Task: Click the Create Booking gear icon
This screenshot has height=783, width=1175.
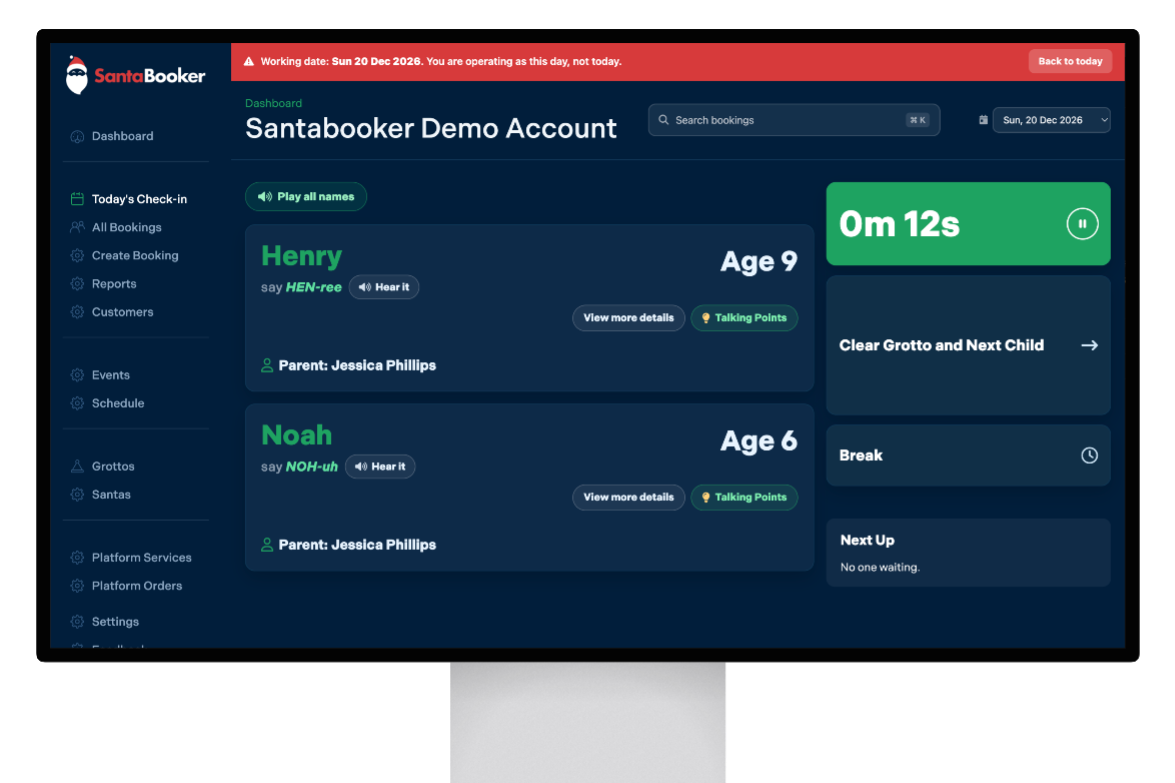Action: (77, 256)
